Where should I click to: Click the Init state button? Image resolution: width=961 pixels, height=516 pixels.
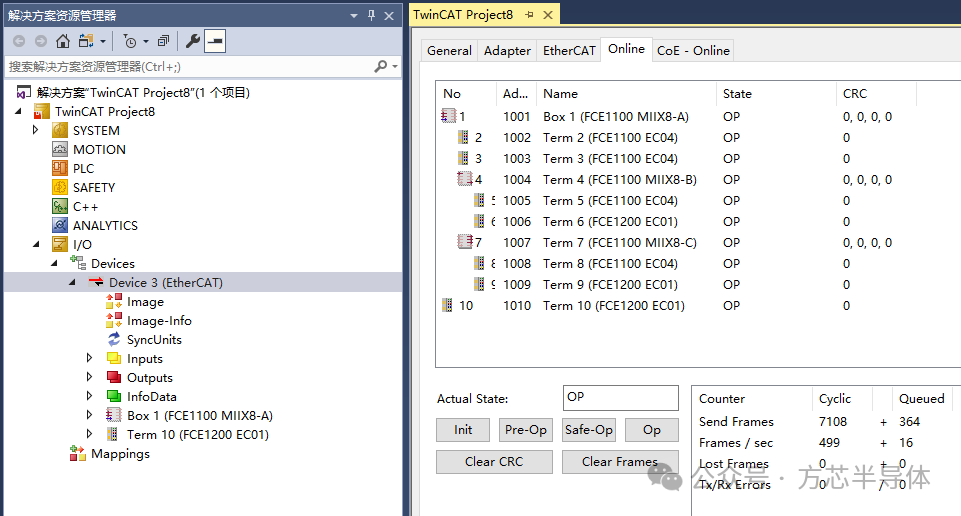pos(463,430)
